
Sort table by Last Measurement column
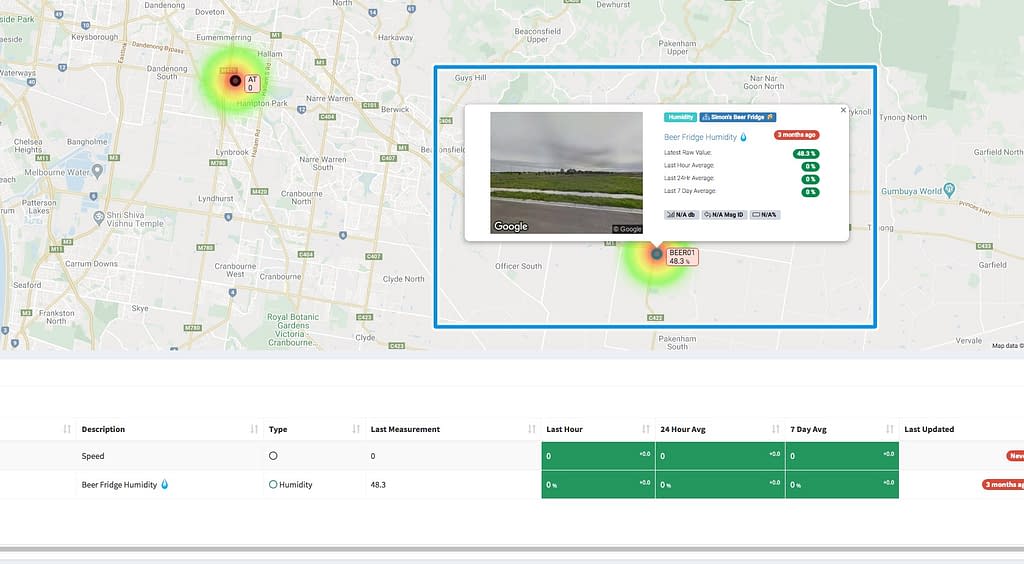(x=453, y=429)
